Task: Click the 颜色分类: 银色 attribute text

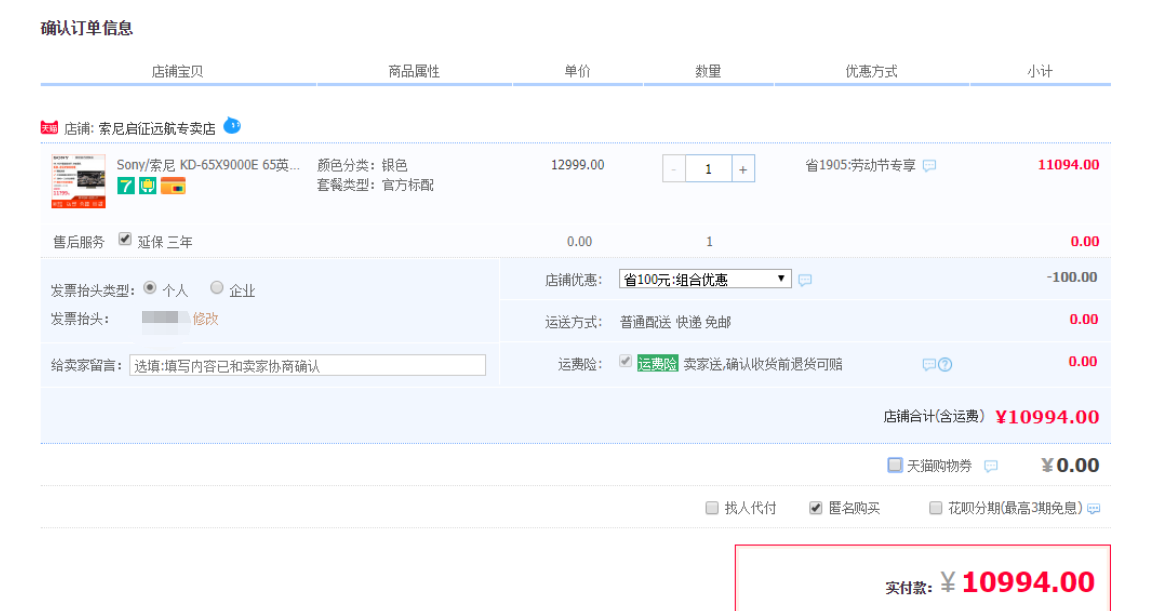Action: pyautogui.click(x=362, y=166)
